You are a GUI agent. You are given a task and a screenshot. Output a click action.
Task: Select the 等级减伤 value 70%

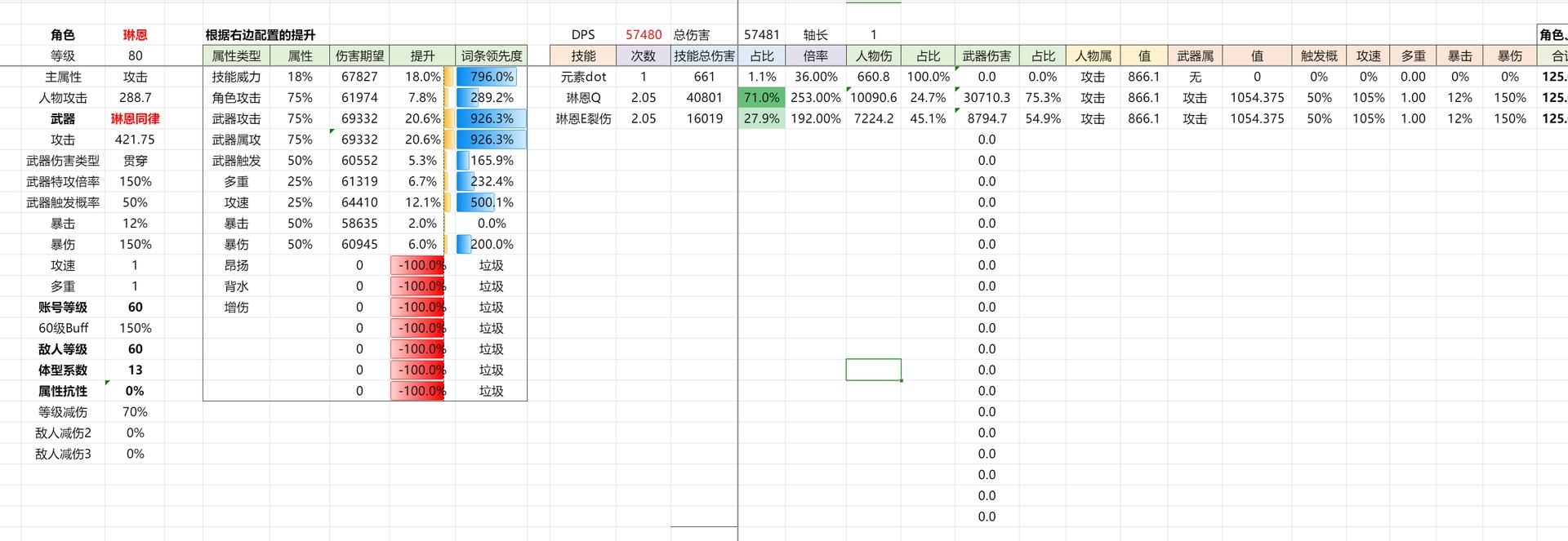[135, 413]
